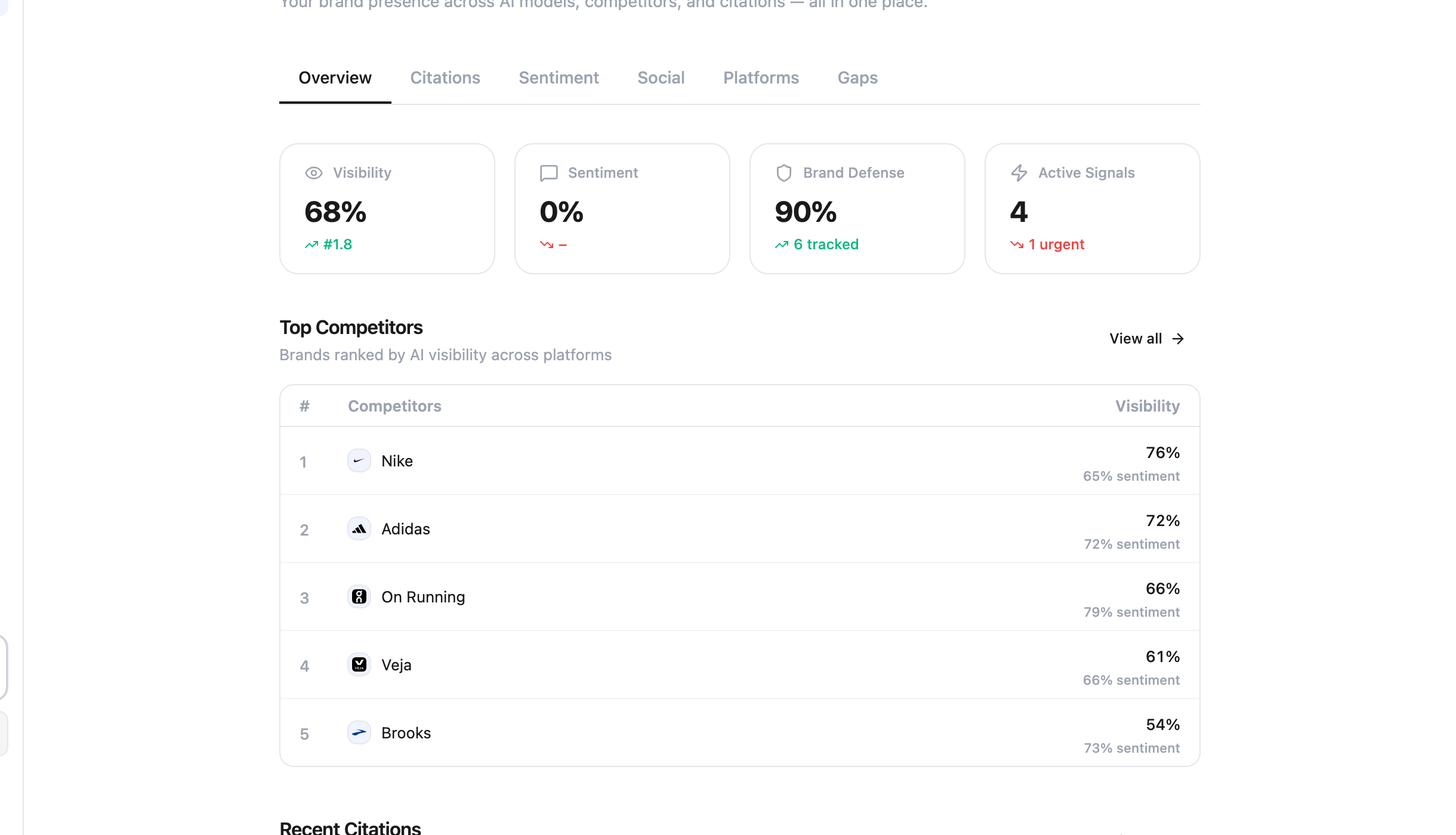Click the lightning bolt icon on Active Signals
1456x835 pixels.
(1019, 173)
